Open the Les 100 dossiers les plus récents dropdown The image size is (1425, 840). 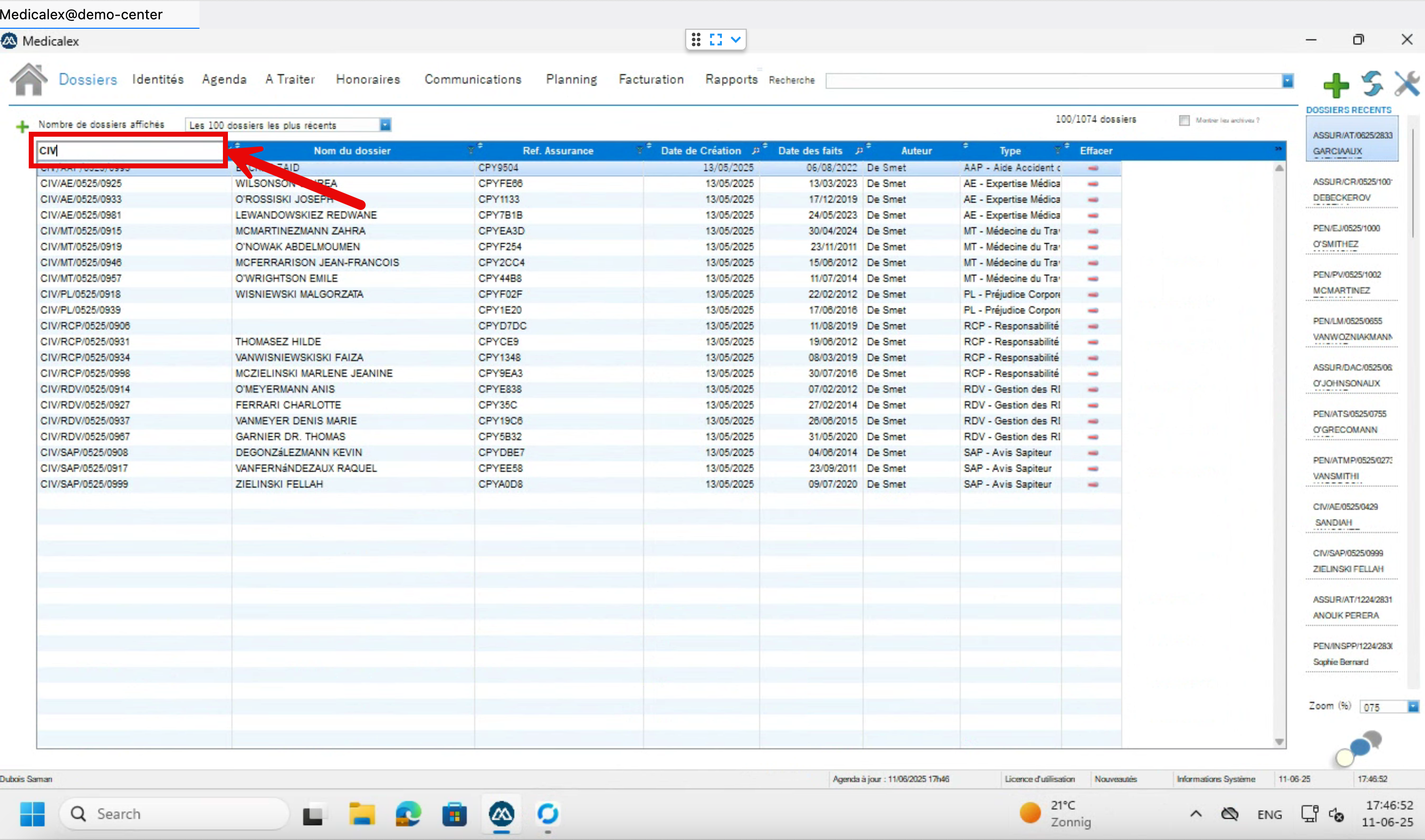click(385, 125)
